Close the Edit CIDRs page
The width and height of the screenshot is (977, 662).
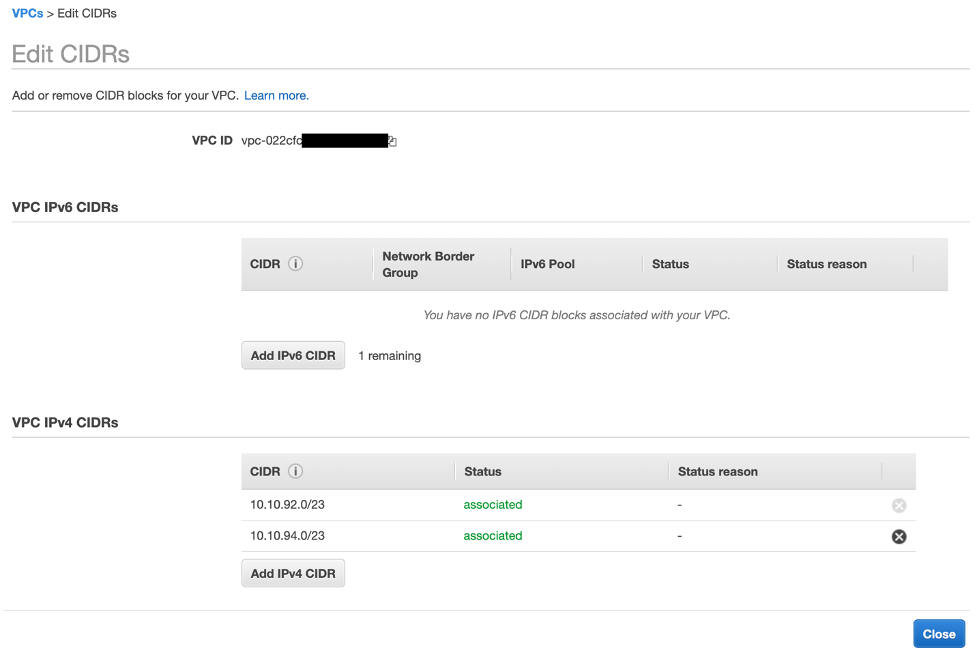click(938, 633)
